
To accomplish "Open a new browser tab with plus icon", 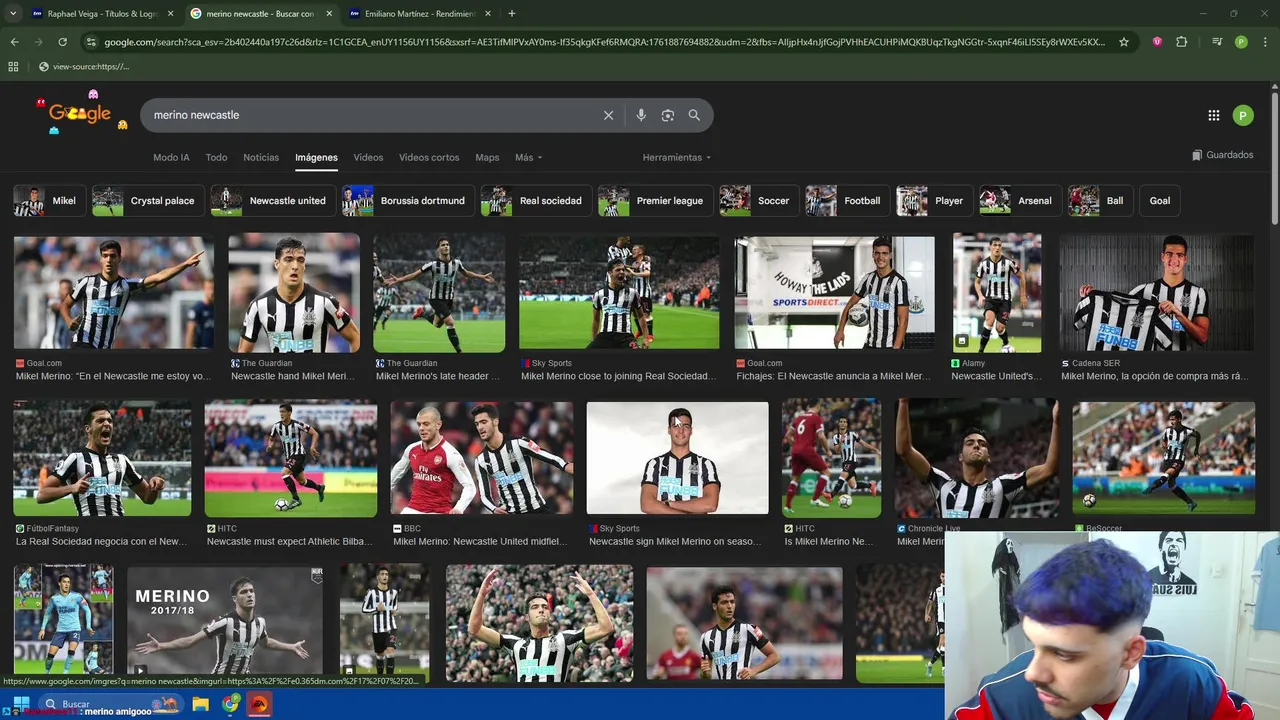I will (x=512, y=14).
